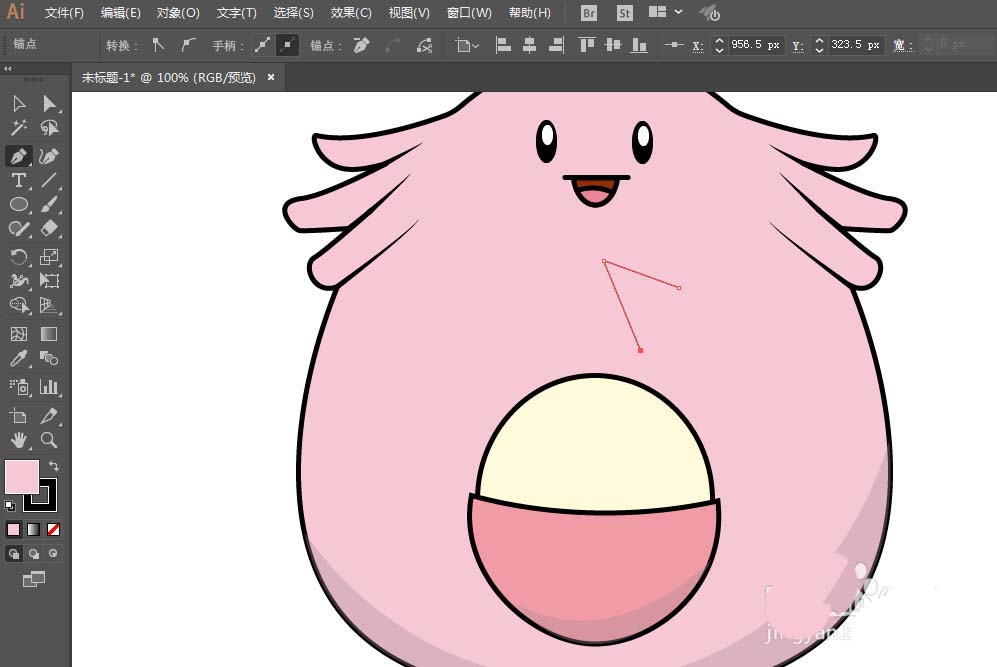This screenshot has width=997, height=667.
Task: Open Adobe Stock via St button
Action: (x=625, y=13)
